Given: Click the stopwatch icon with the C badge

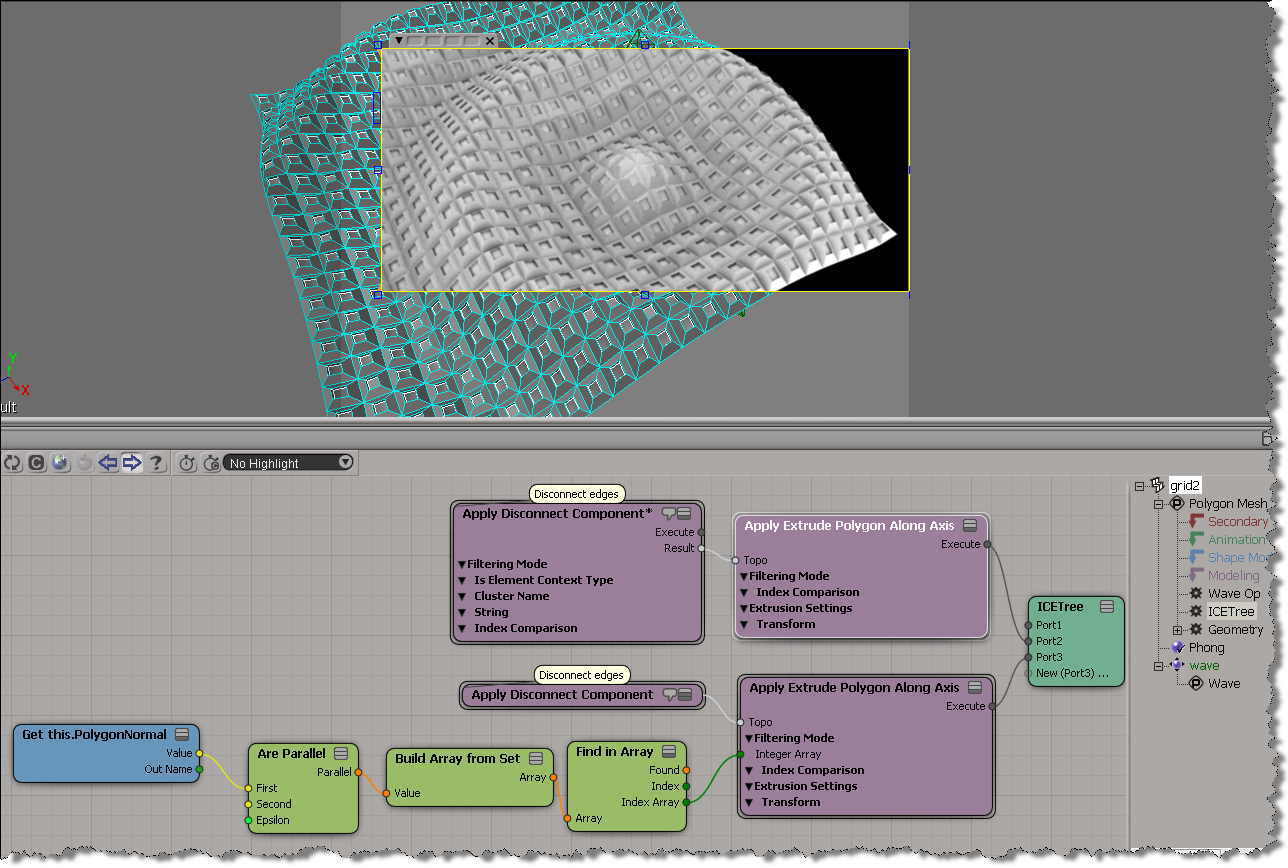Looking at the screenshot, I should [211, 463].
